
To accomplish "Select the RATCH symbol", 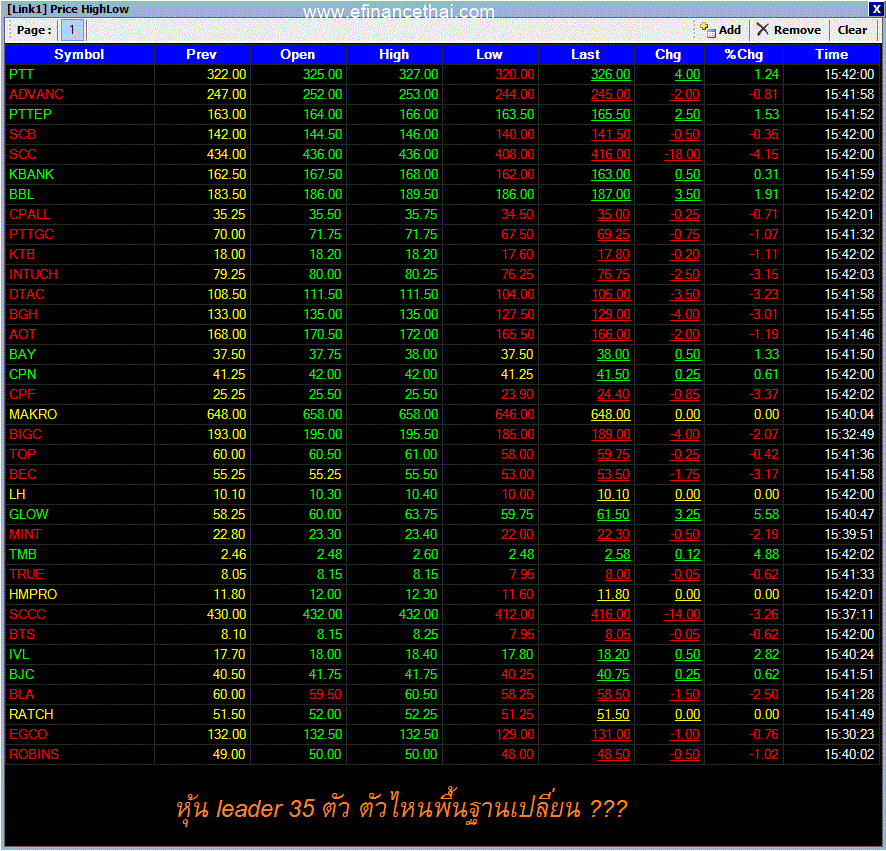I will 31,714.
